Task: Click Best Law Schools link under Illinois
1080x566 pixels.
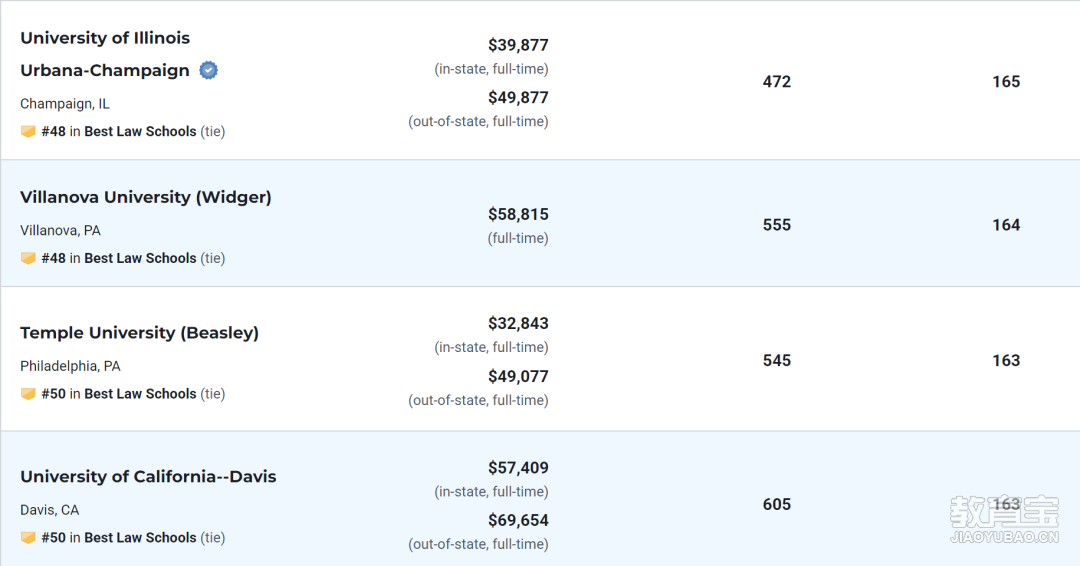Action: (140, 131)
